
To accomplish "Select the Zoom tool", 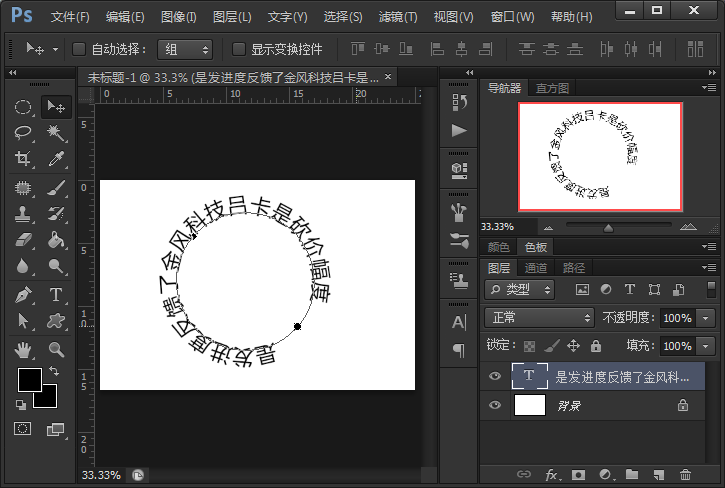I will point(56,350).
